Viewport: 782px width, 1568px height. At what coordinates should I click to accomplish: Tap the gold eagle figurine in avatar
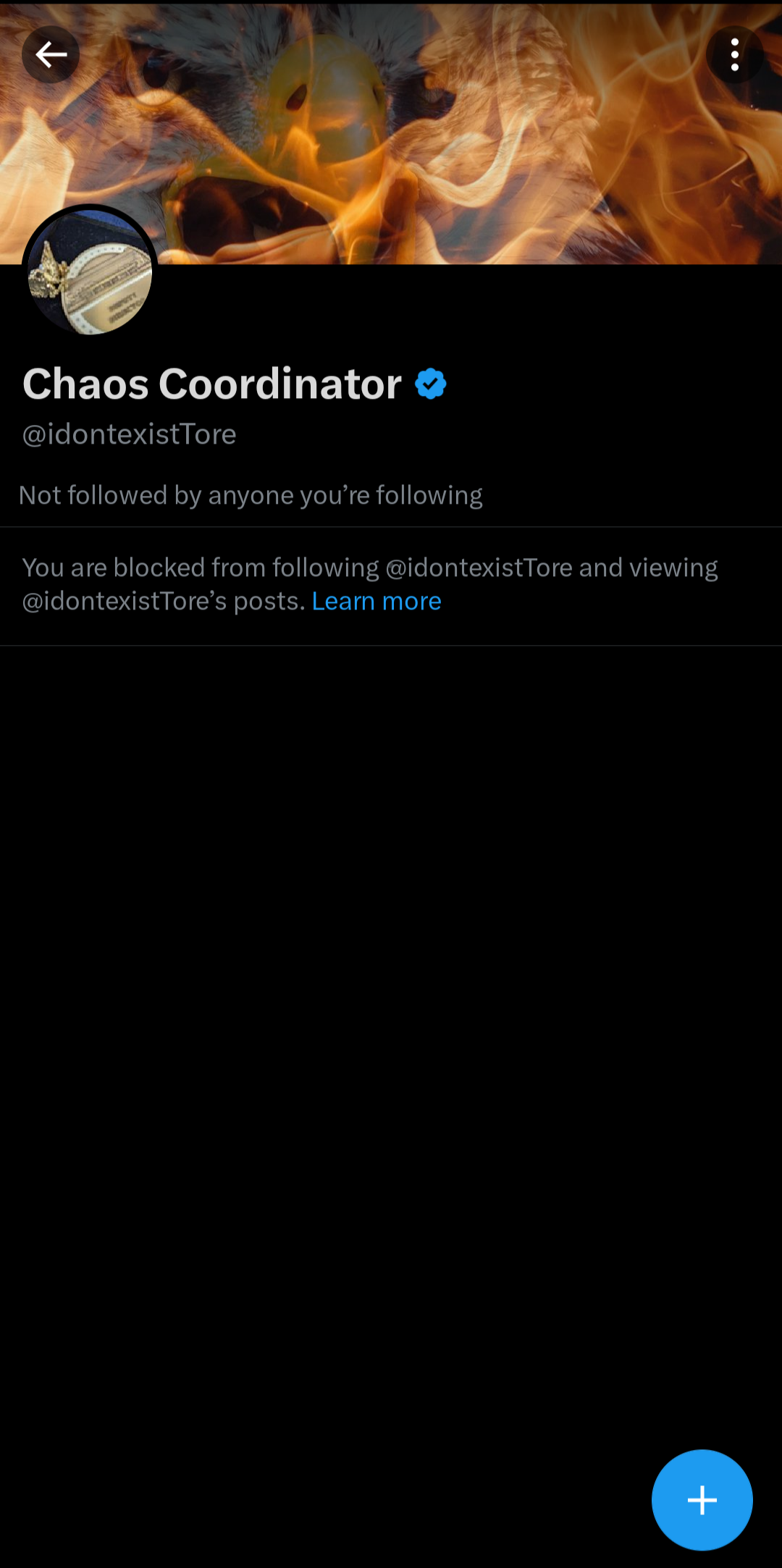(x=48, y=271)
